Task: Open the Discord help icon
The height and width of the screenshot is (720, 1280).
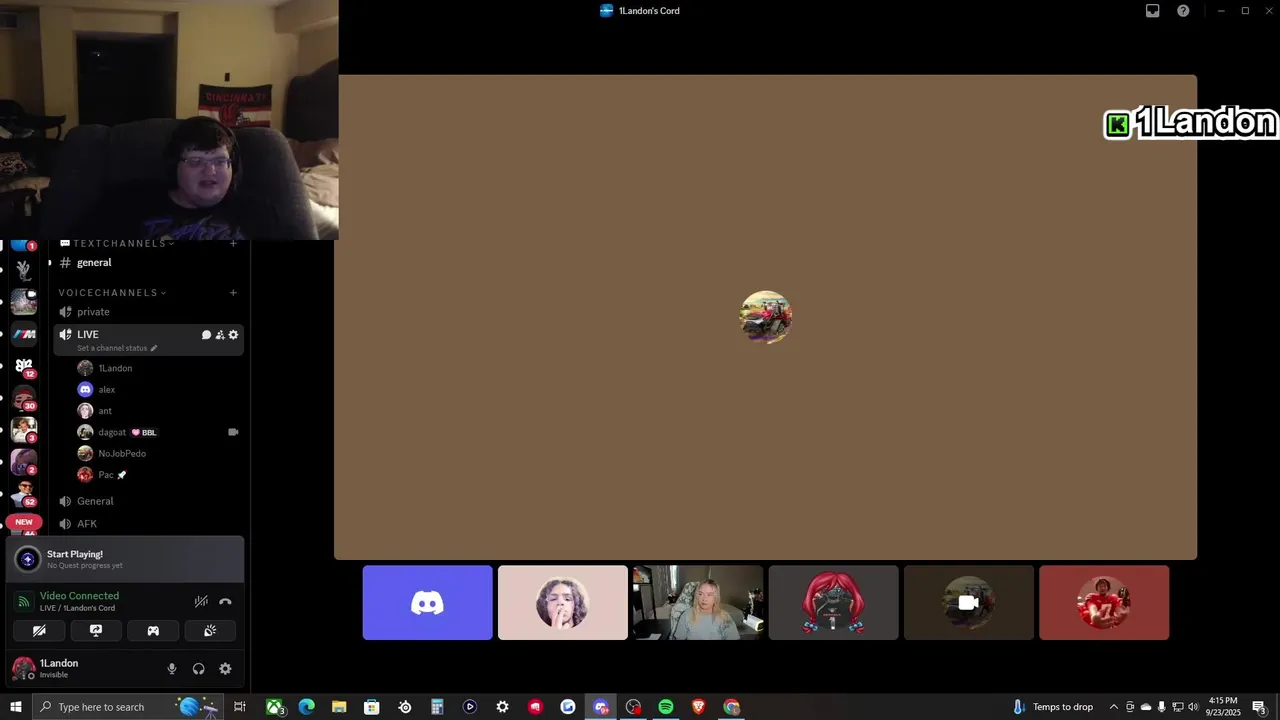Action: pos(1183,11)
